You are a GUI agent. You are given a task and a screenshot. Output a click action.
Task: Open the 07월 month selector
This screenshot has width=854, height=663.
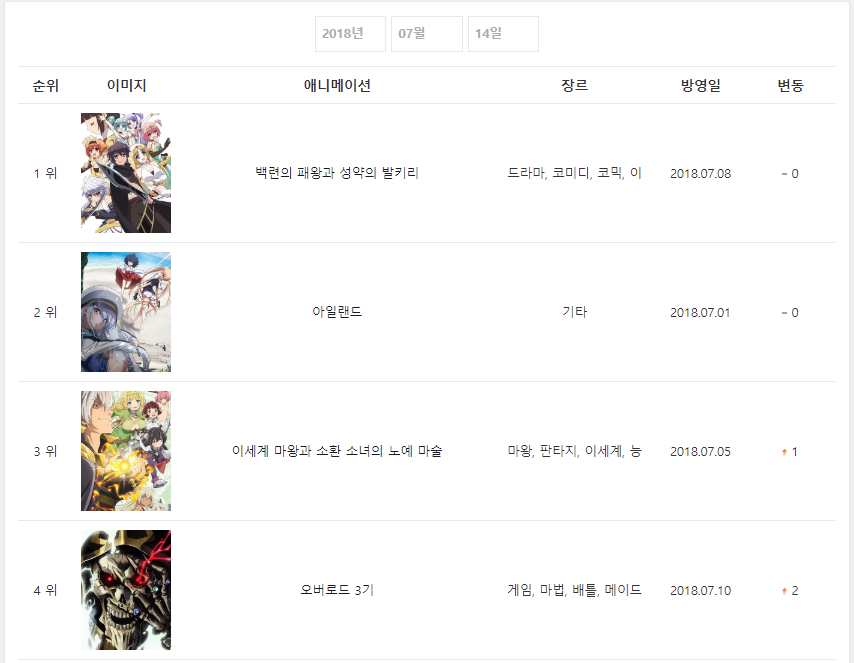[x=427, y=34]
